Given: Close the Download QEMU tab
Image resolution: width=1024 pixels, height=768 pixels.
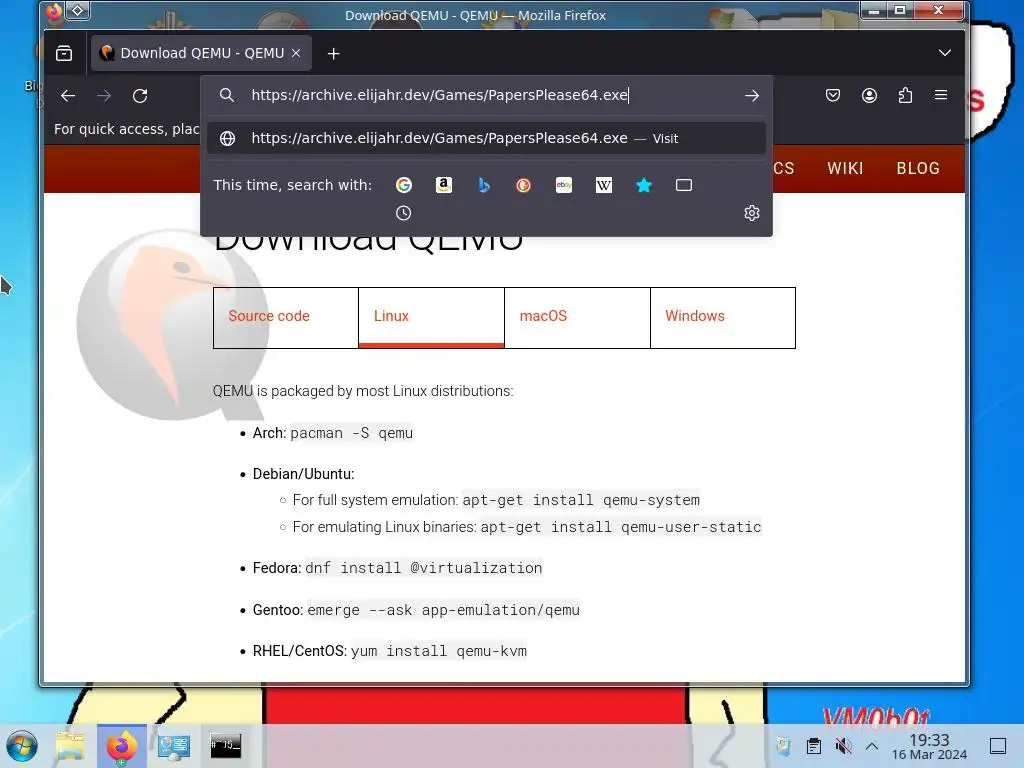Looking at the screenshot, I should (x=296, y=54).
